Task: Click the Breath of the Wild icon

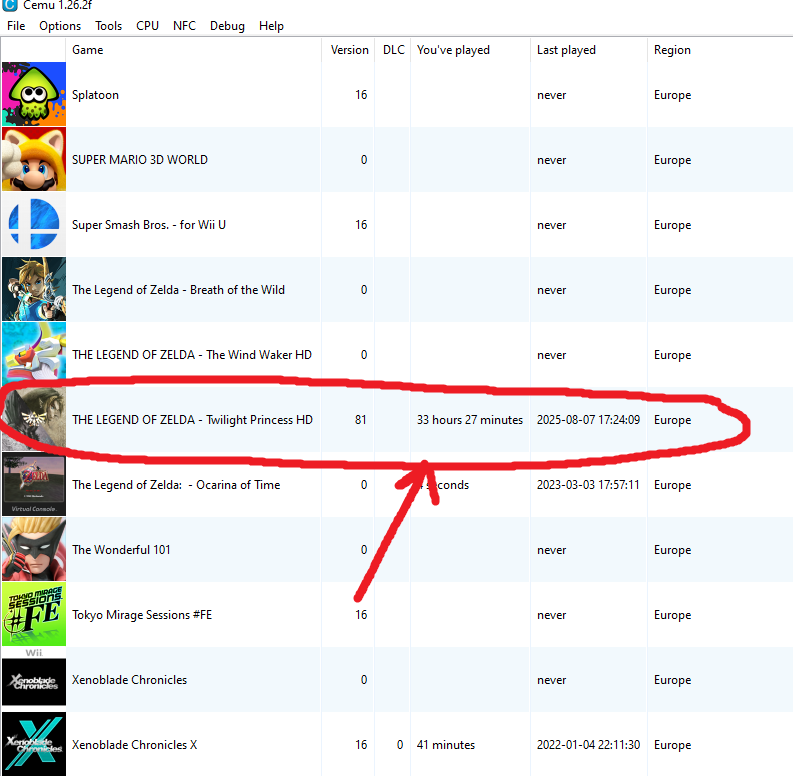Action: click(x=34, y=289)
